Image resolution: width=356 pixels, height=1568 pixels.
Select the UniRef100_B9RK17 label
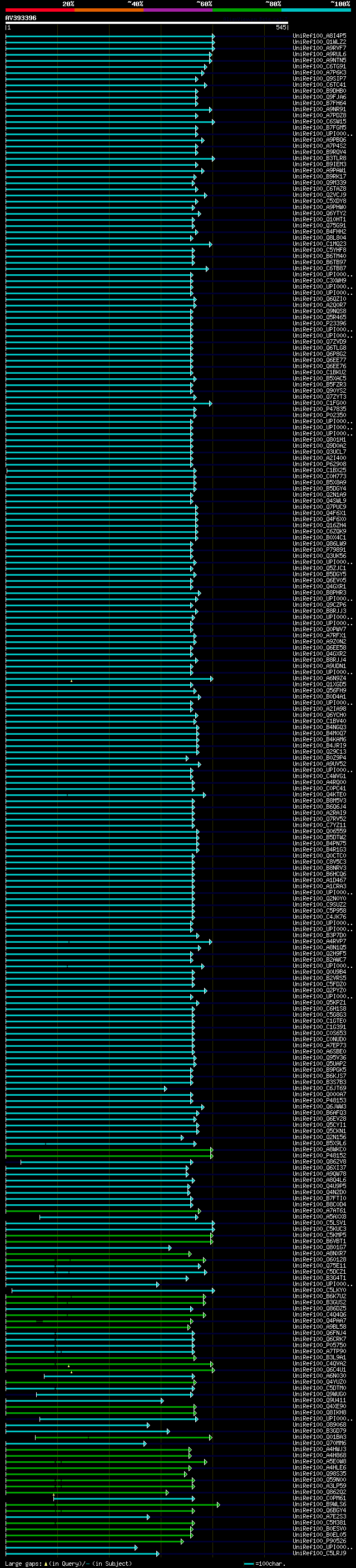coord(319,176)
